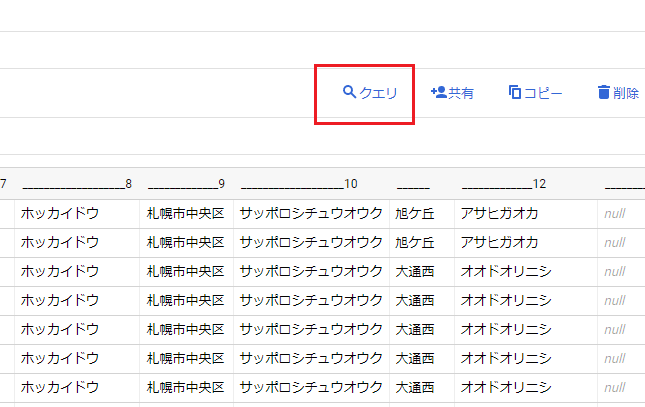The image size is (645, 407).
Task: Click サッポロシチュウオウク in the first row
Action: pyautogui.click(x=311, y=213)
